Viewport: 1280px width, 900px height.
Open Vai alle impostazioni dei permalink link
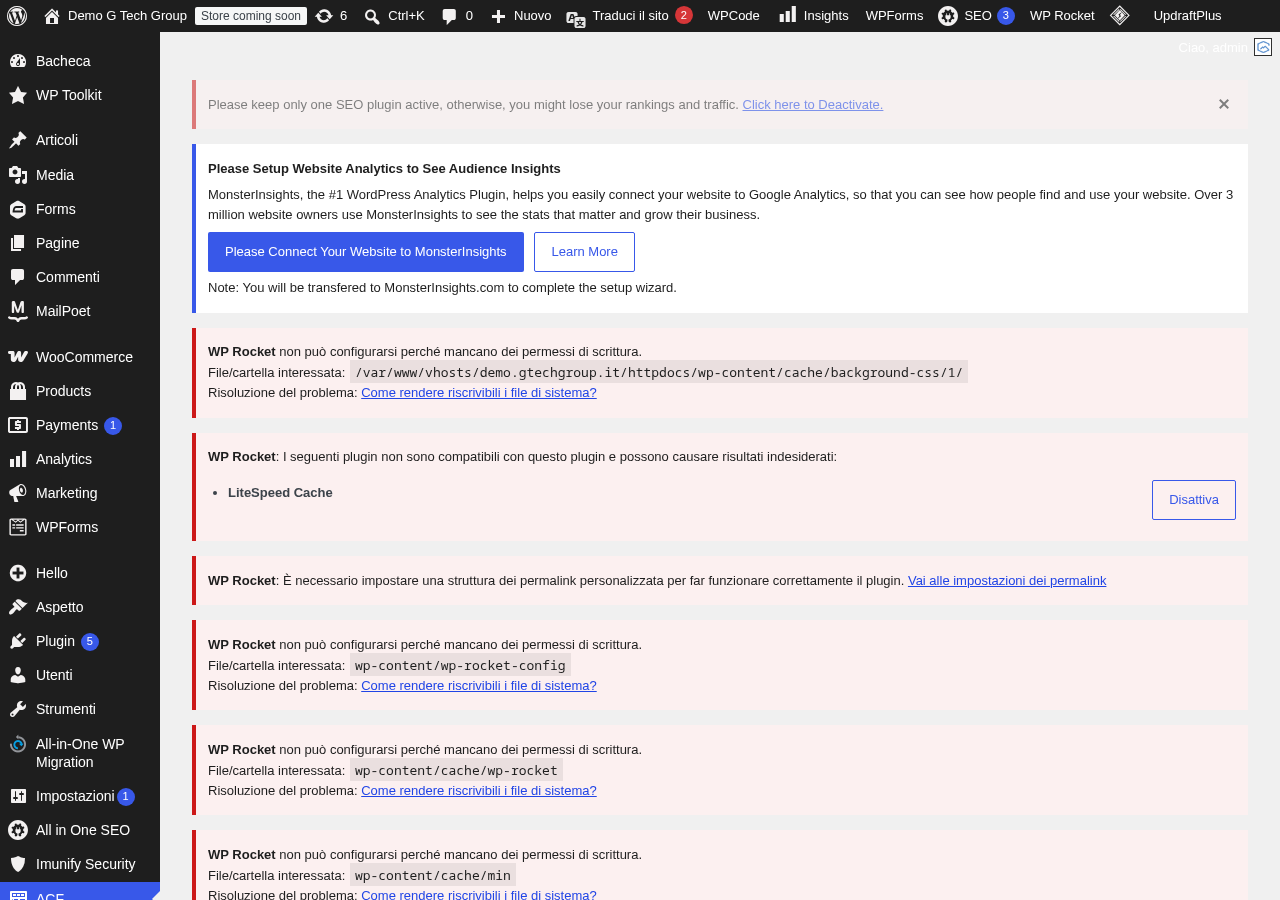click(1007, 580)
